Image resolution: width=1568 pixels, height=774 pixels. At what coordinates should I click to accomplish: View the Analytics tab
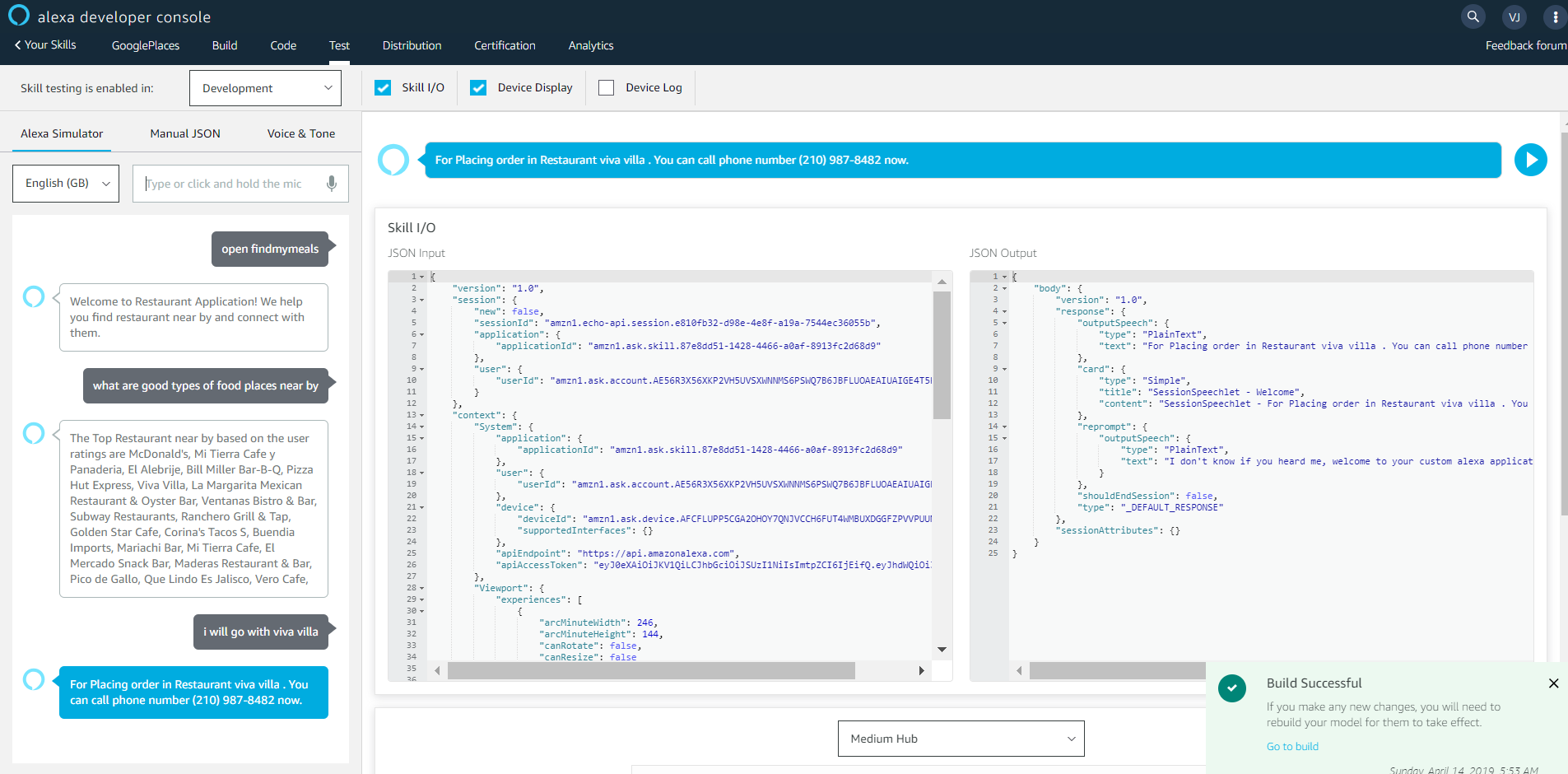(591, 45)
